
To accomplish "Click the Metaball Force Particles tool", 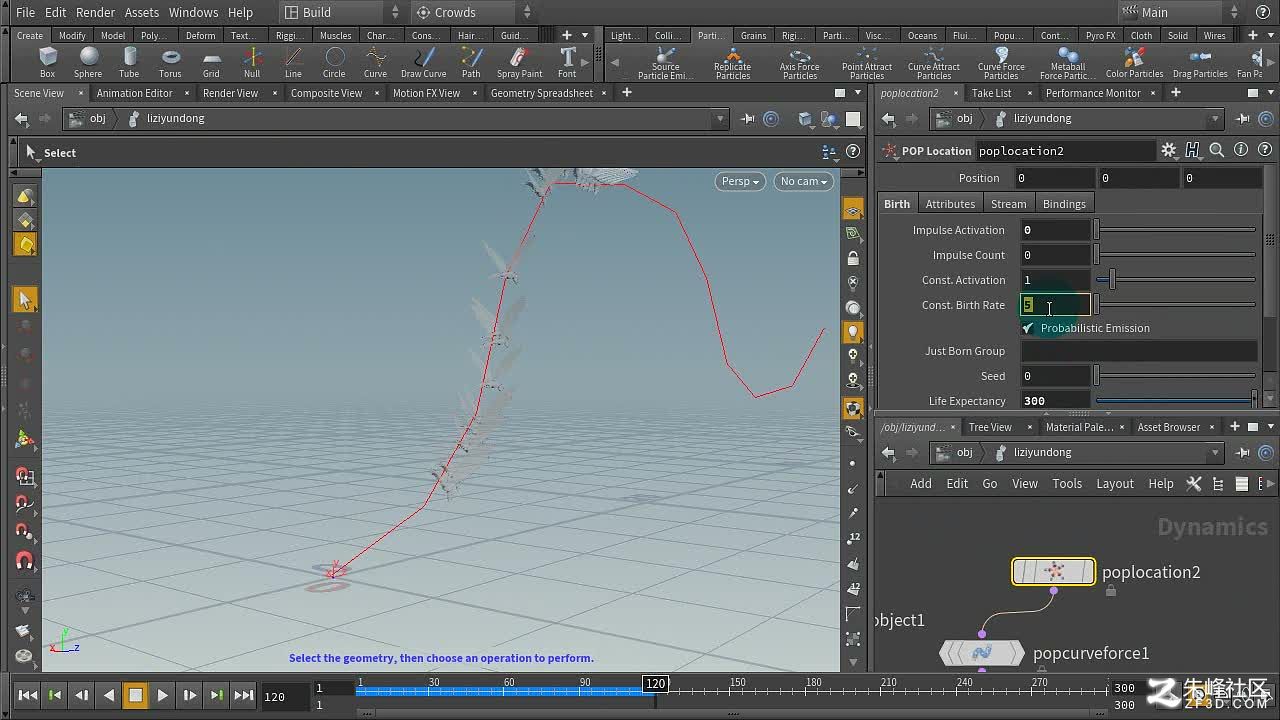I will click(1067, 63).
